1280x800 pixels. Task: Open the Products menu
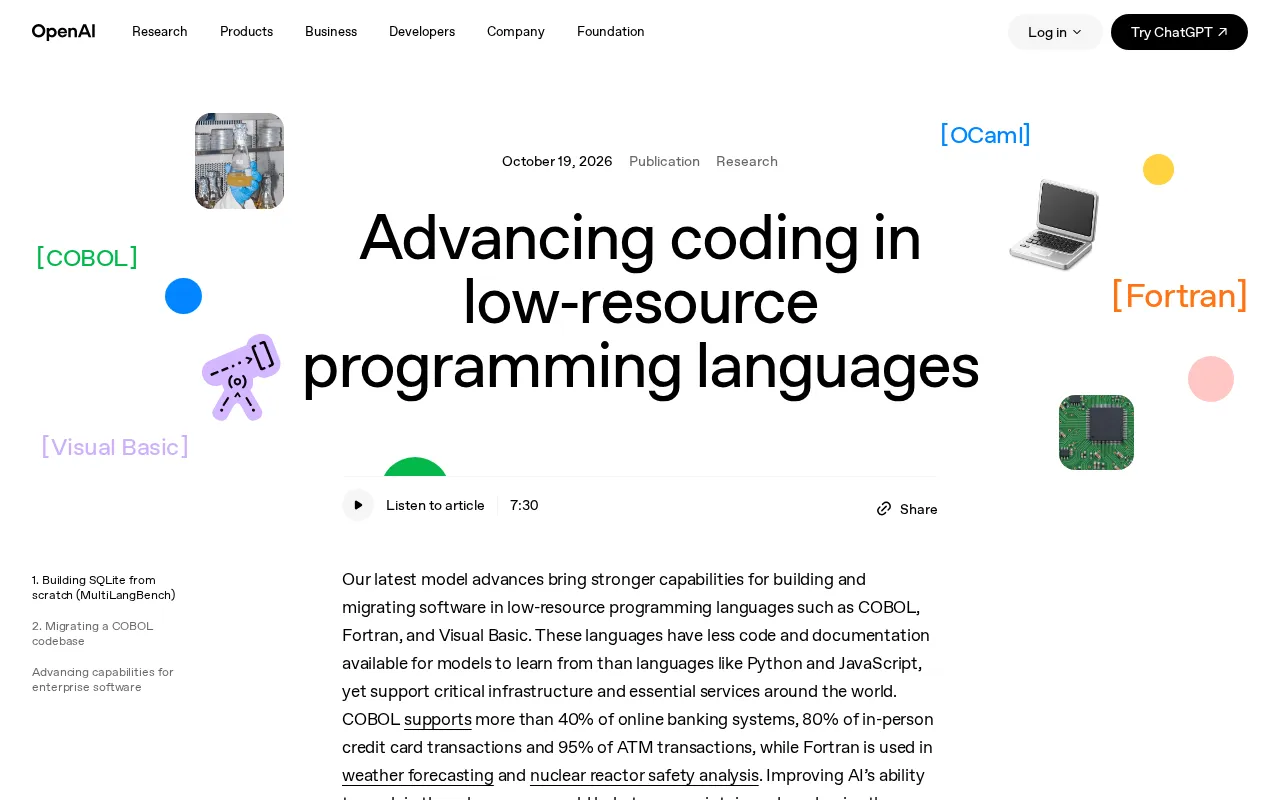(x=246, y=32)
